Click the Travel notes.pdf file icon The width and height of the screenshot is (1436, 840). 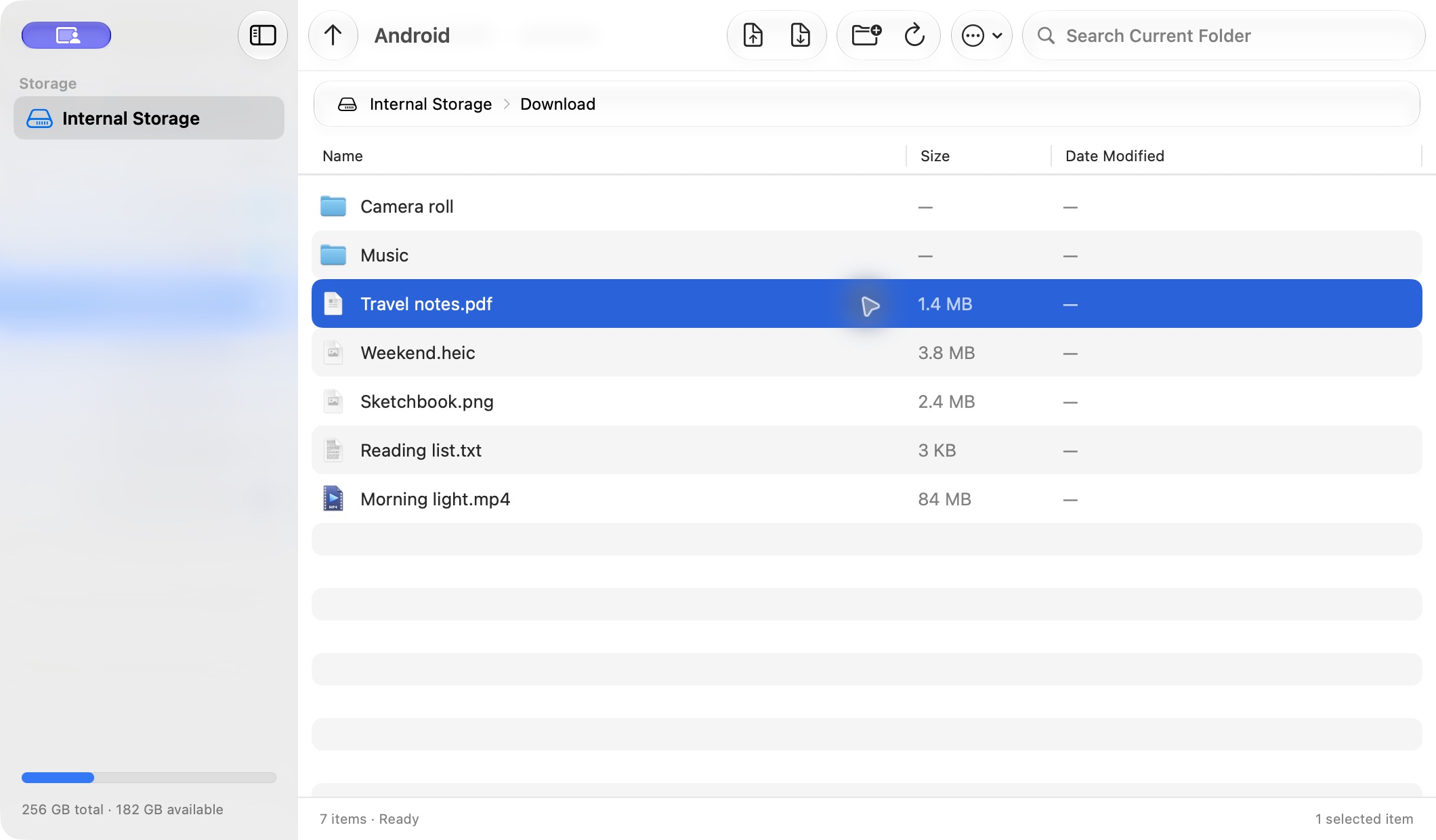pos(333,303)
